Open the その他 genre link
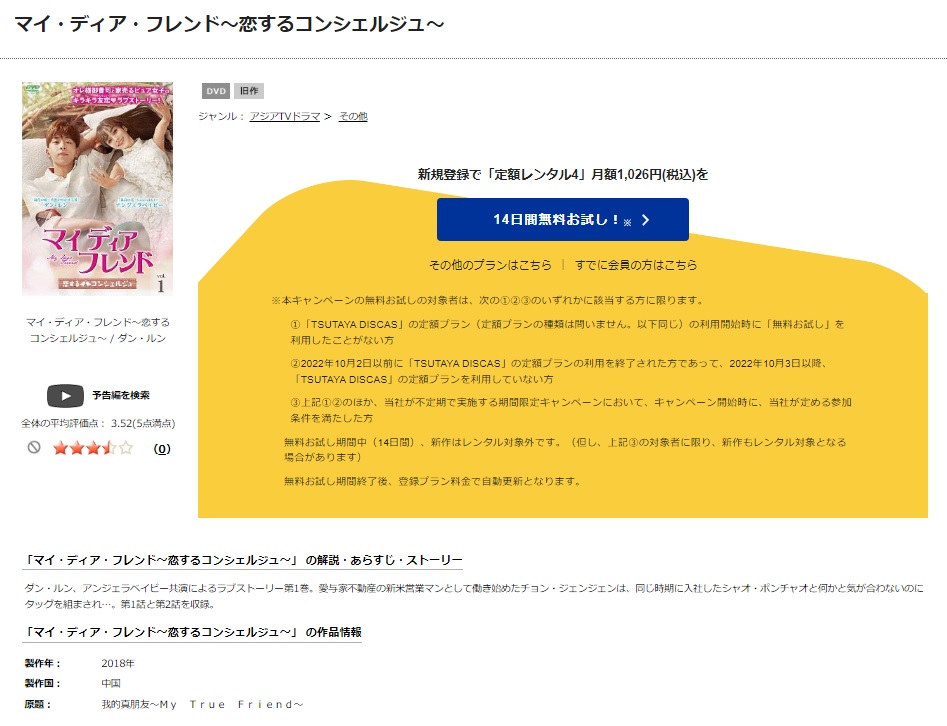The image size is (947, 726). pos(353,116)
